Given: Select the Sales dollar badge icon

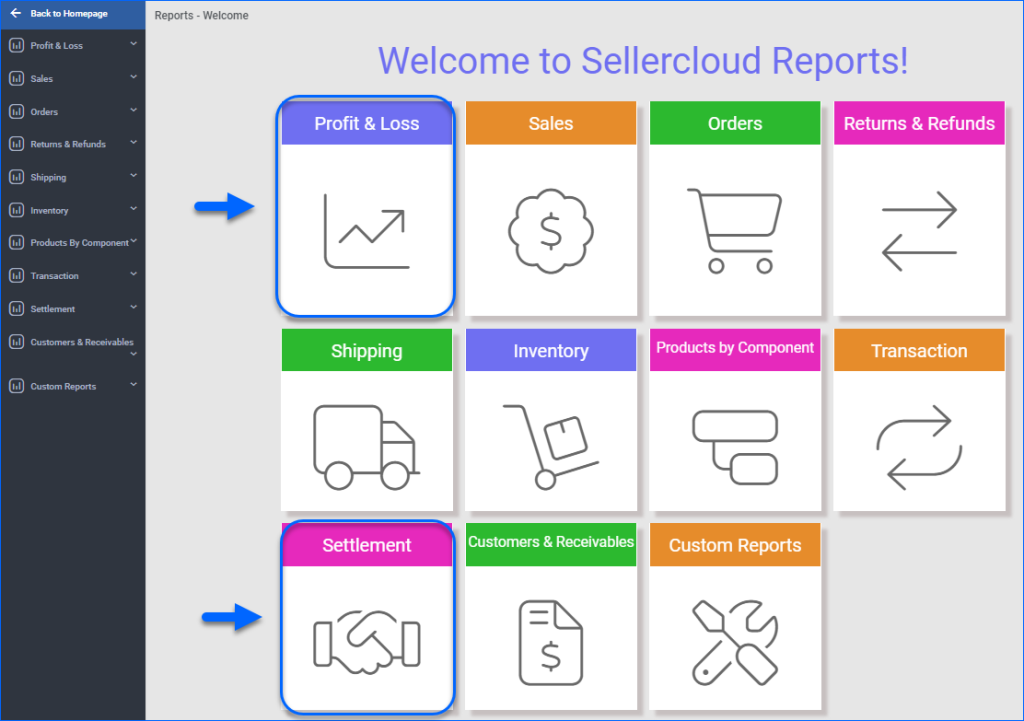Looking at the screenshot, I should [550, 230].
